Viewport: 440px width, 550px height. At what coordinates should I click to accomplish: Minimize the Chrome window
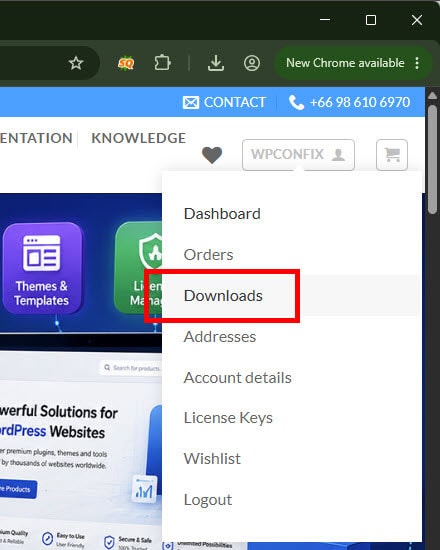[x=325, y=20]
